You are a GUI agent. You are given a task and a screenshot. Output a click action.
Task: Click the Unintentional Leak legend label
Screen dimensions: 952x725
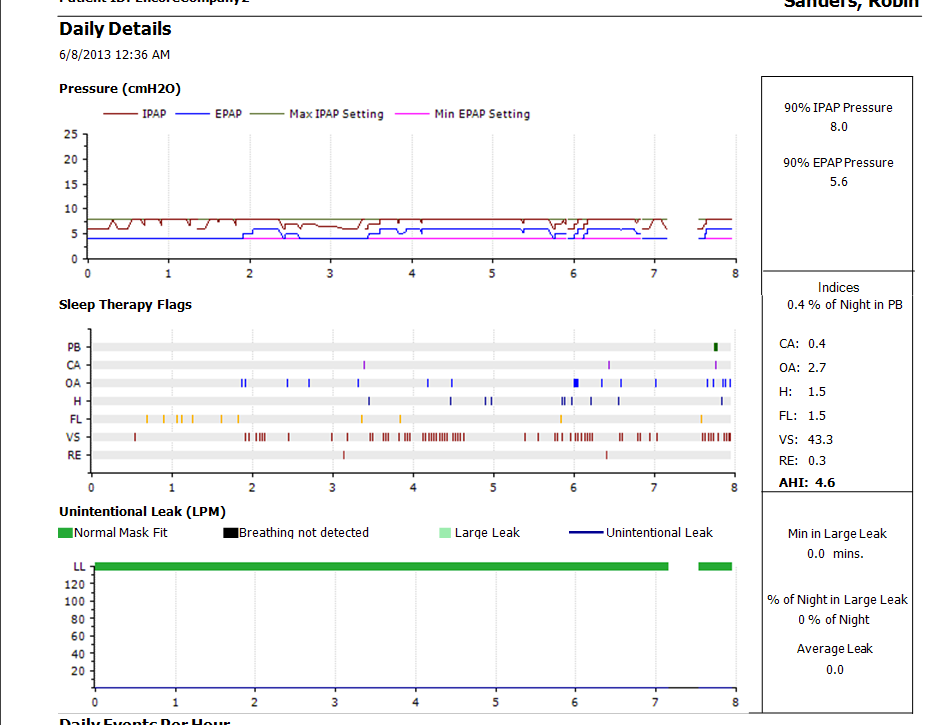[x=659, y=533]
